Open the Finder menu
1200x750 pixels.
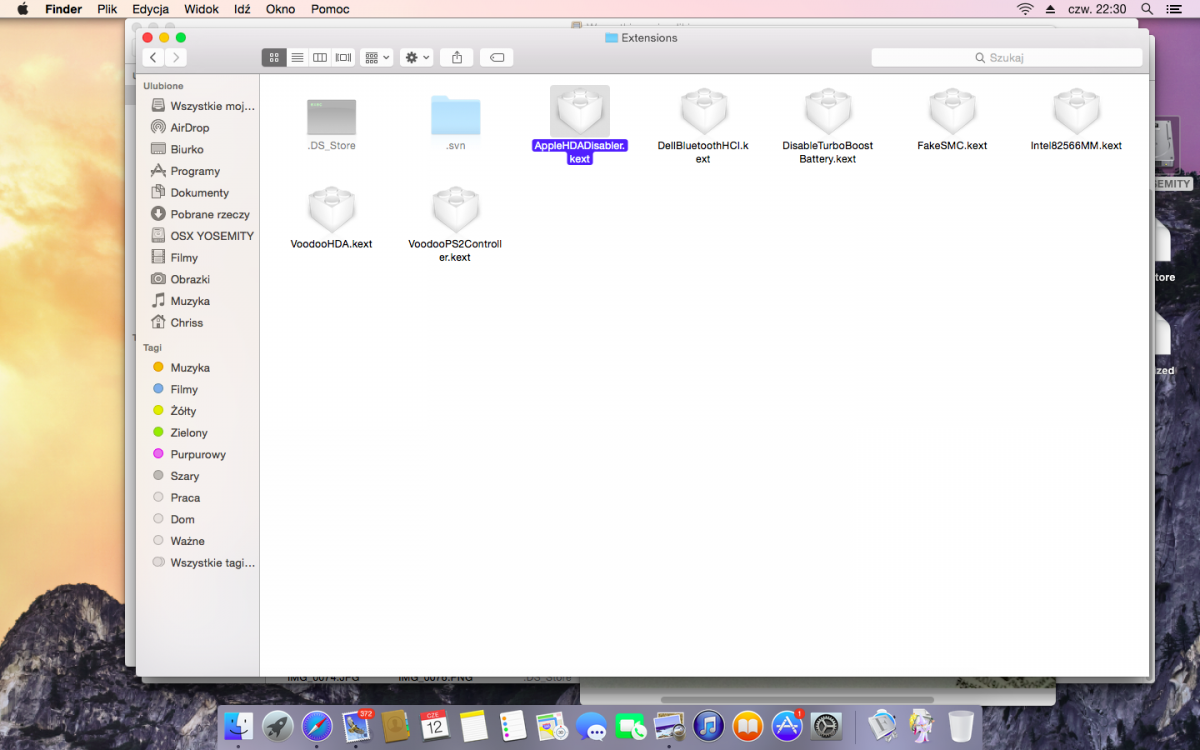point(63,9)
